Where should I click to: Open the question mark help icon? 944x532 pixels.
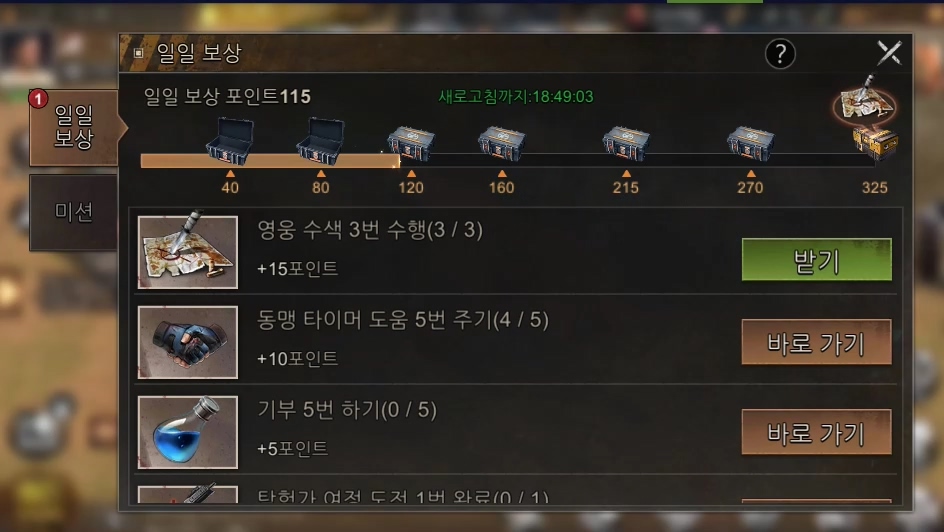(780, 54)
